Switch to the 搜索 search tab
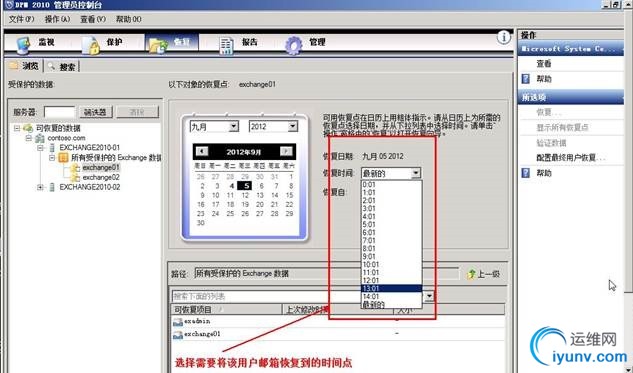 62,67
